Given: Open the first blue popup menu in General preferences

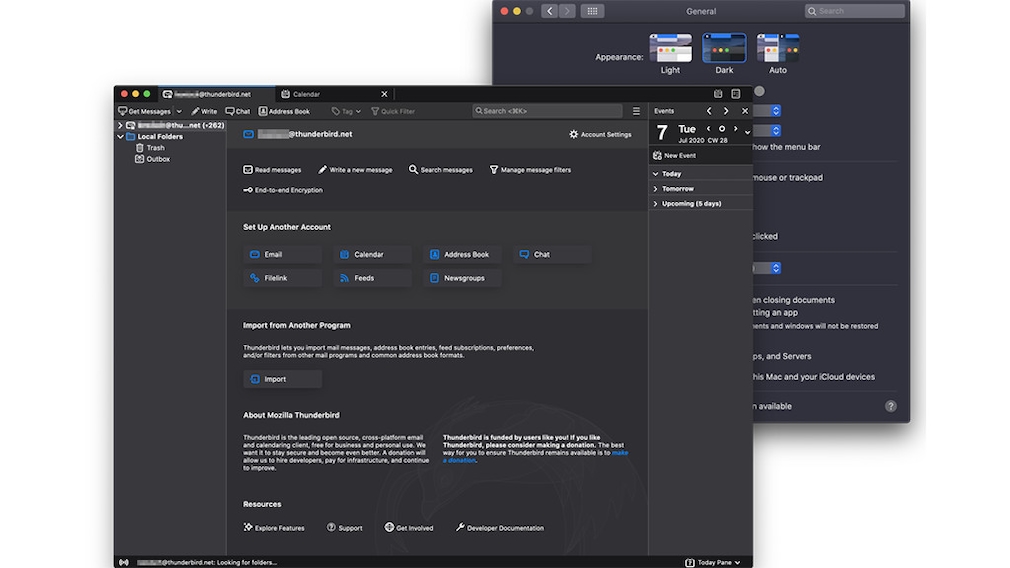Looking at the screenshot, I should click(776, 111).
